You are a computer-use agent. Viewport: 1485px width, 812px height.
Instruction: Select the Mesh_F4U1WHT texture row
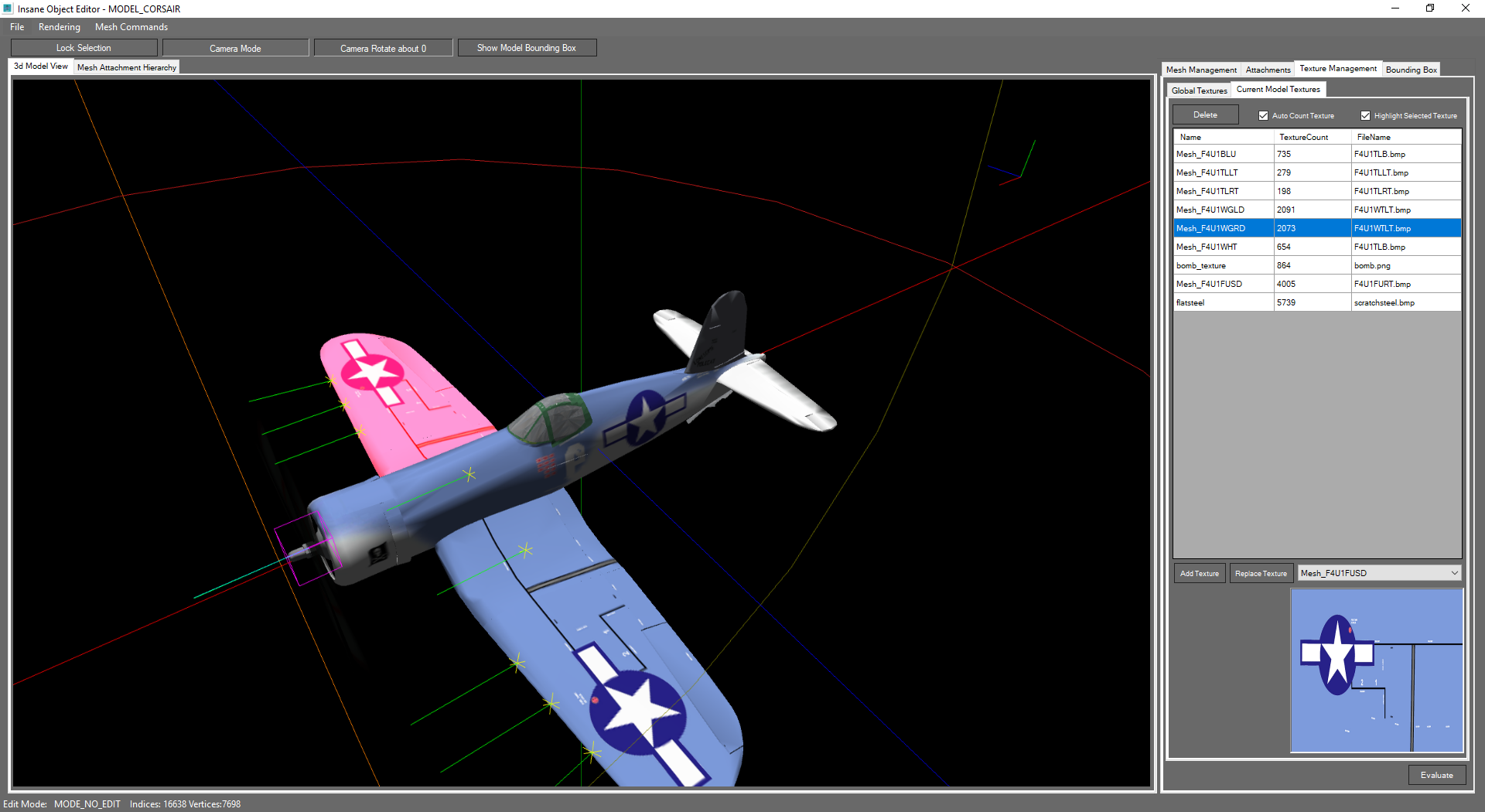[x=1317, y=247]
